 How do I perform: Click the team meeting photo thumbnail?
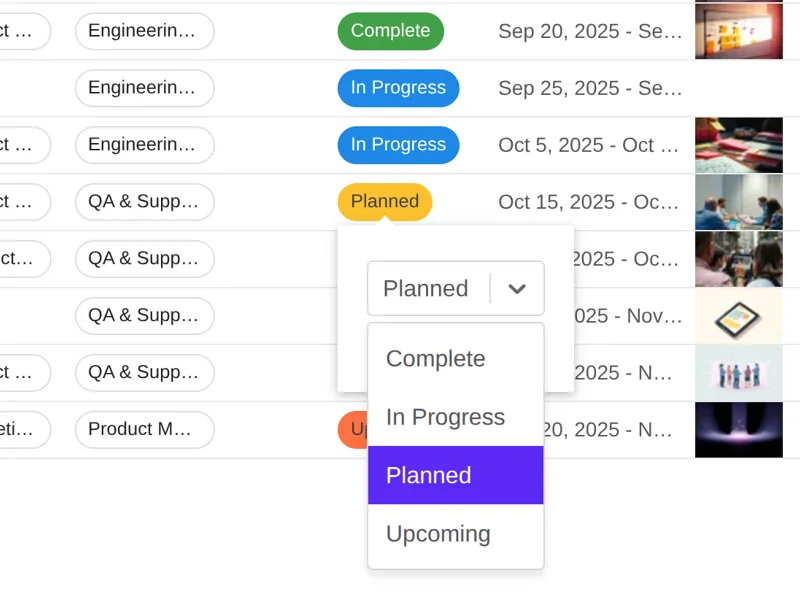[x=738, y=202]
